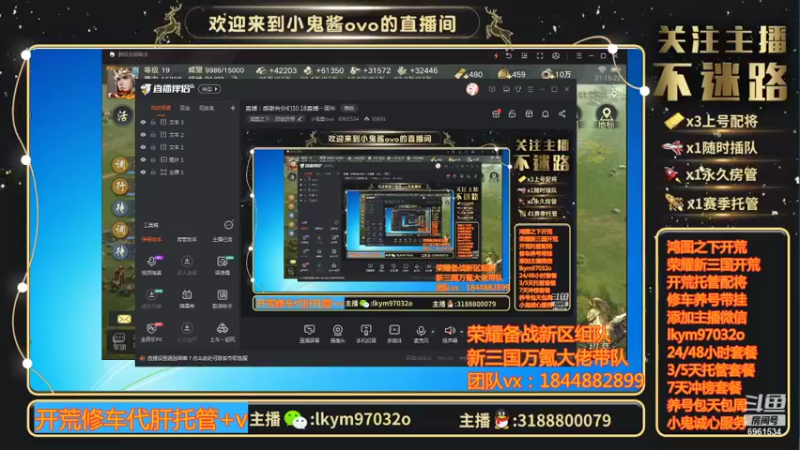Click pencil edit icon next to game category

(299, 119)
